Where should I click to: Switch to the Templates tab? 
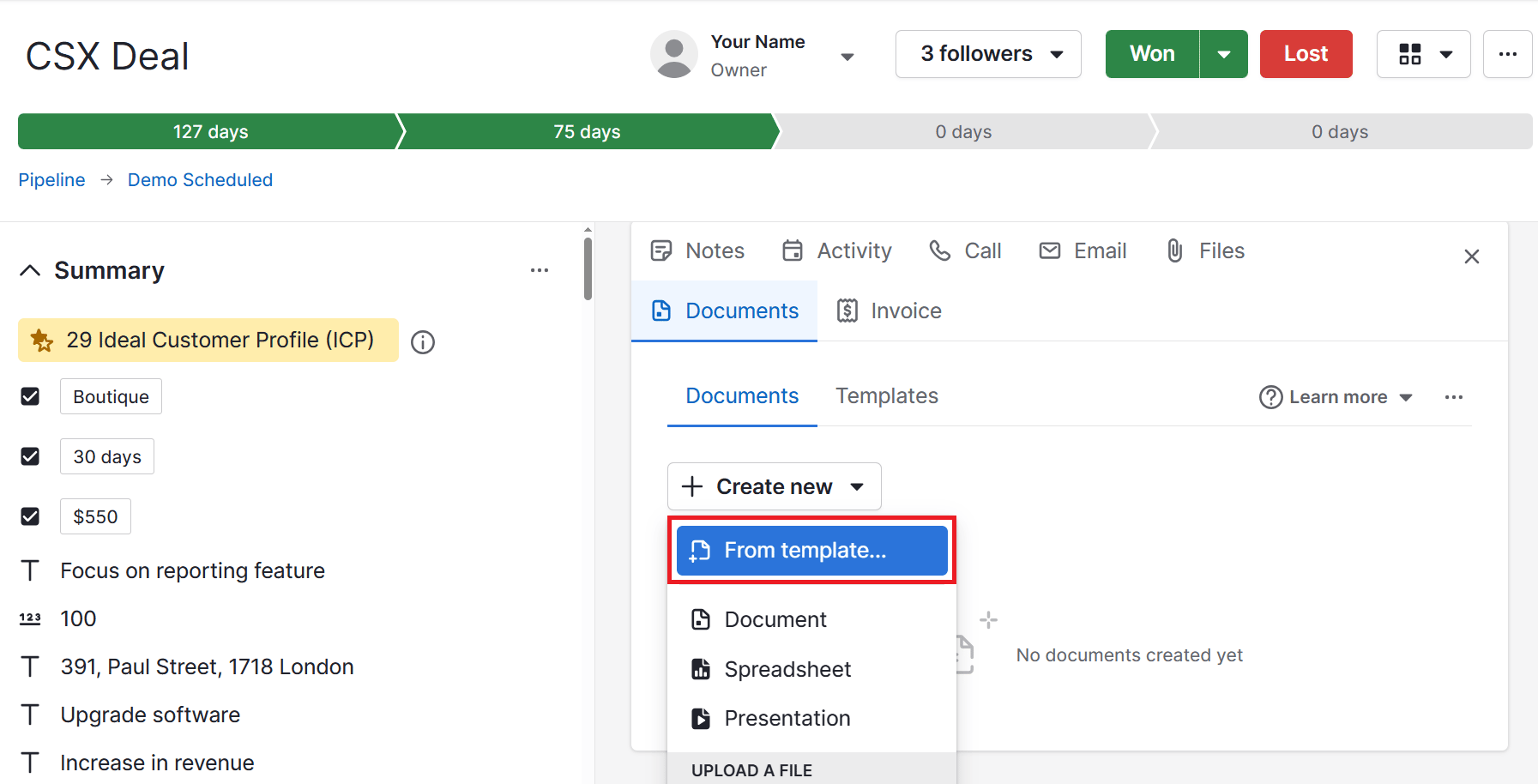pyautogui.click(x=886, y=395)
